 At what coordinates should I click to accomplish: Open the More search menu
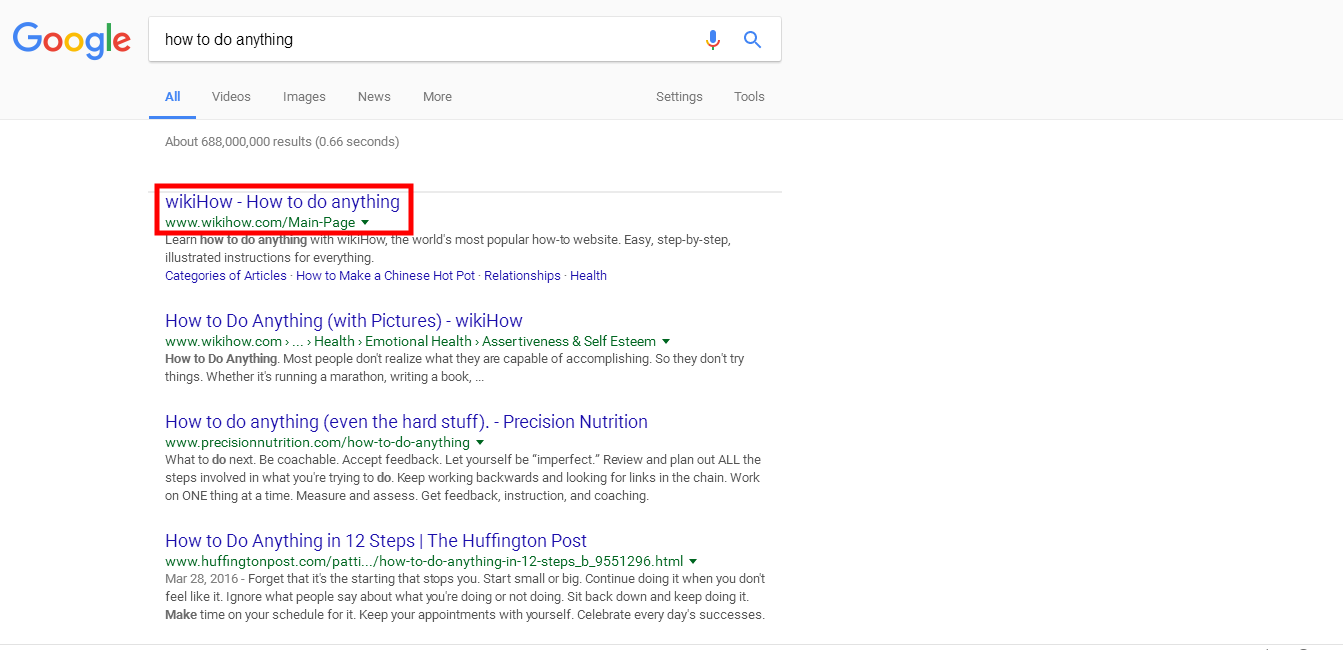[437, 97]
